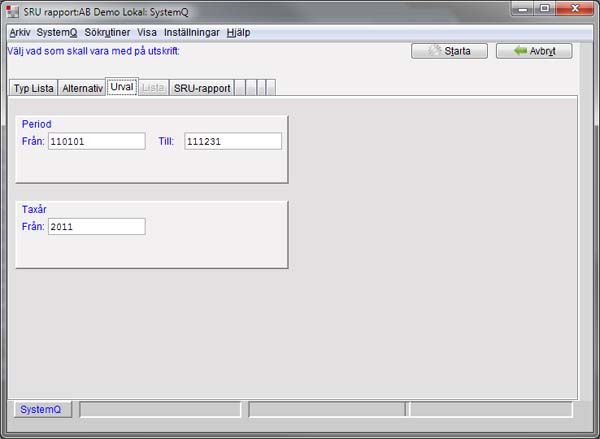Open the Inställningar menu
The height and width of the screenshot is (439, 600).
pyautogui.click(x=191, y=32)
